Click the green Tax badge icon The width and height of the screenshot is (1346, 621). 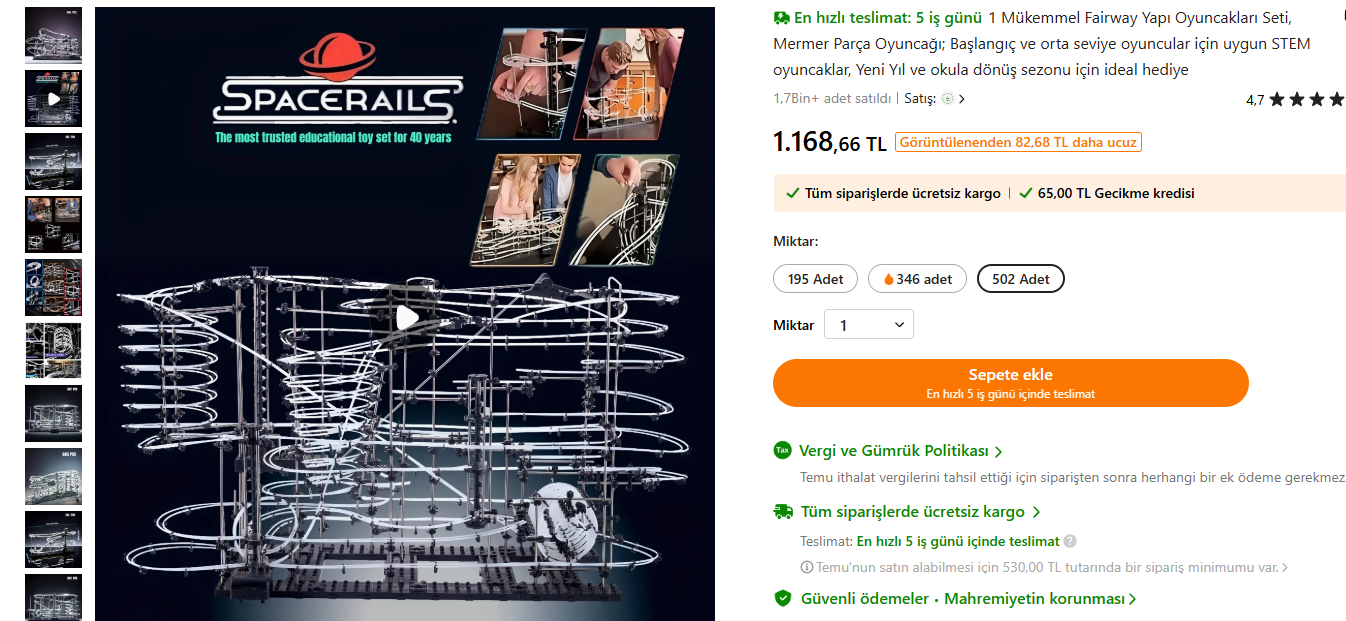[x=783, y=451]
